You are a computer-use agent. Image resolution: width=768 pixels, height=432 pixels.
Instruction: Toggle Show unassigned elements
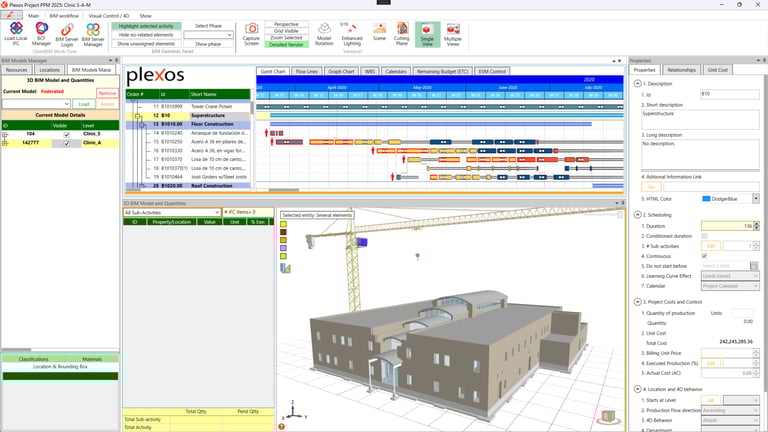click(x=146, y=44)
